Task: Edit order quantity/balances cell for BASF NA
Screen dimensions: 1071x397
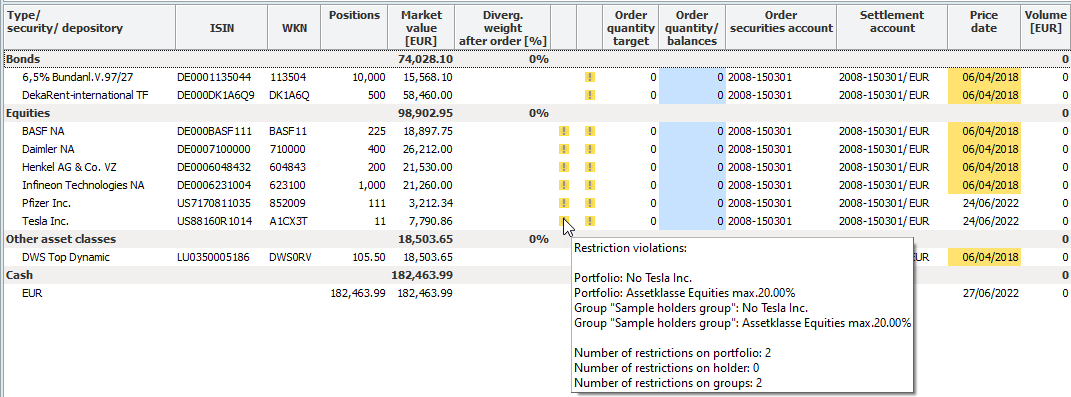Action: tap(692, 131)
